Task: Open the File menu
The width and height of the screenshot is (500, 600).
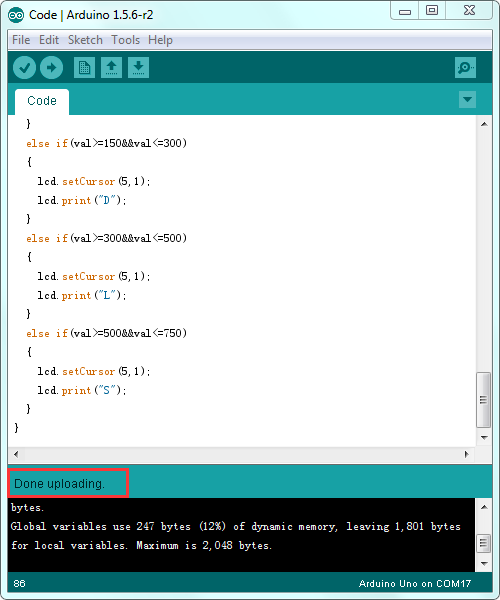Action: click(x=21, y=40)
